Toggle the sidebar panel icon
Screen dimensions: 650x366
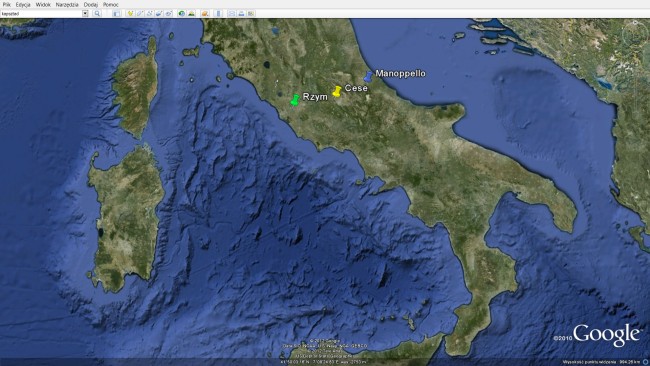[x=116, y=14]
